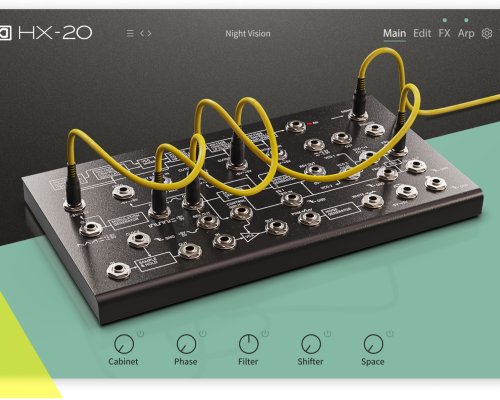This screenshot has width=500, height=400.
Task: Toggle the Cabinet power button
Action: (x=140, y=333)
